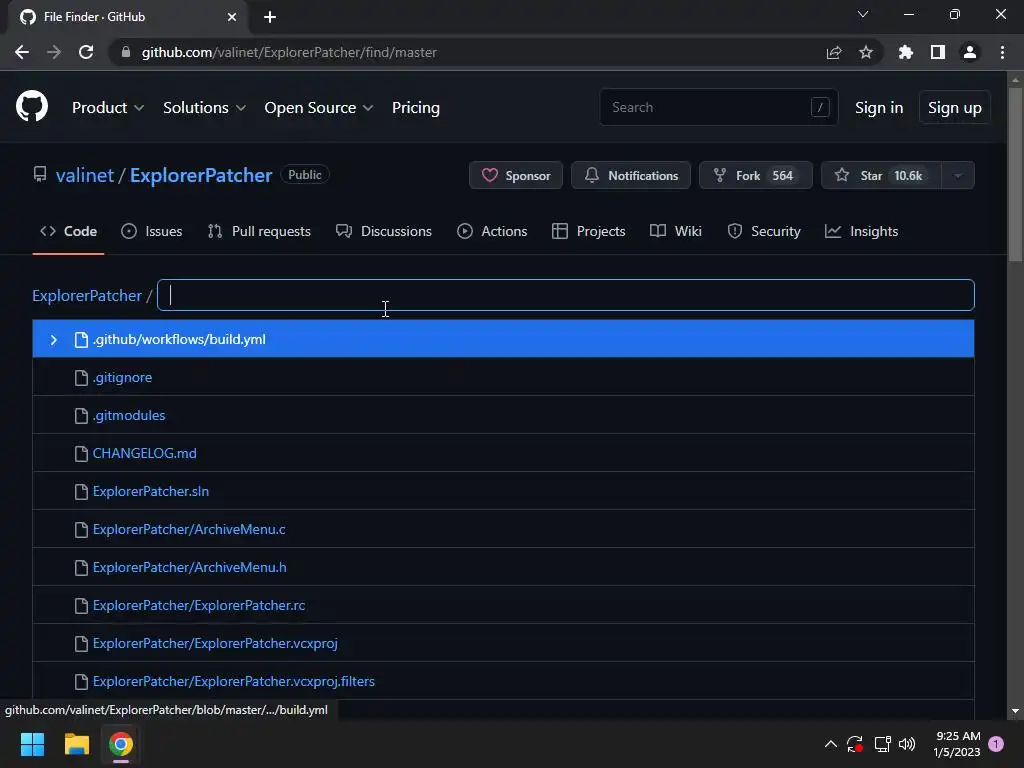The height and width of the screenshot is (768, 1024).
Task: Expand the Product menu
Action: pyautogui.click(x=108, y=107)
